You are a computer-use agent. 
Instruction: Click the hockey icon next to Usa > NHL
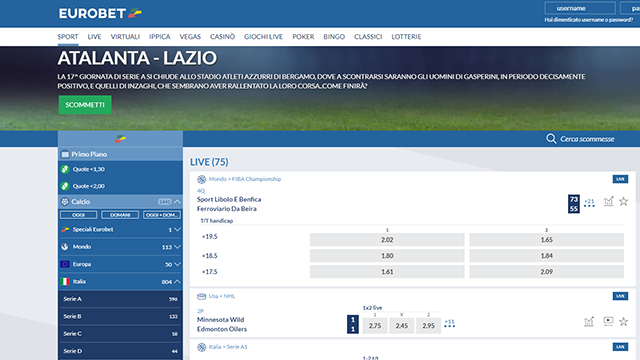(202, 296)
